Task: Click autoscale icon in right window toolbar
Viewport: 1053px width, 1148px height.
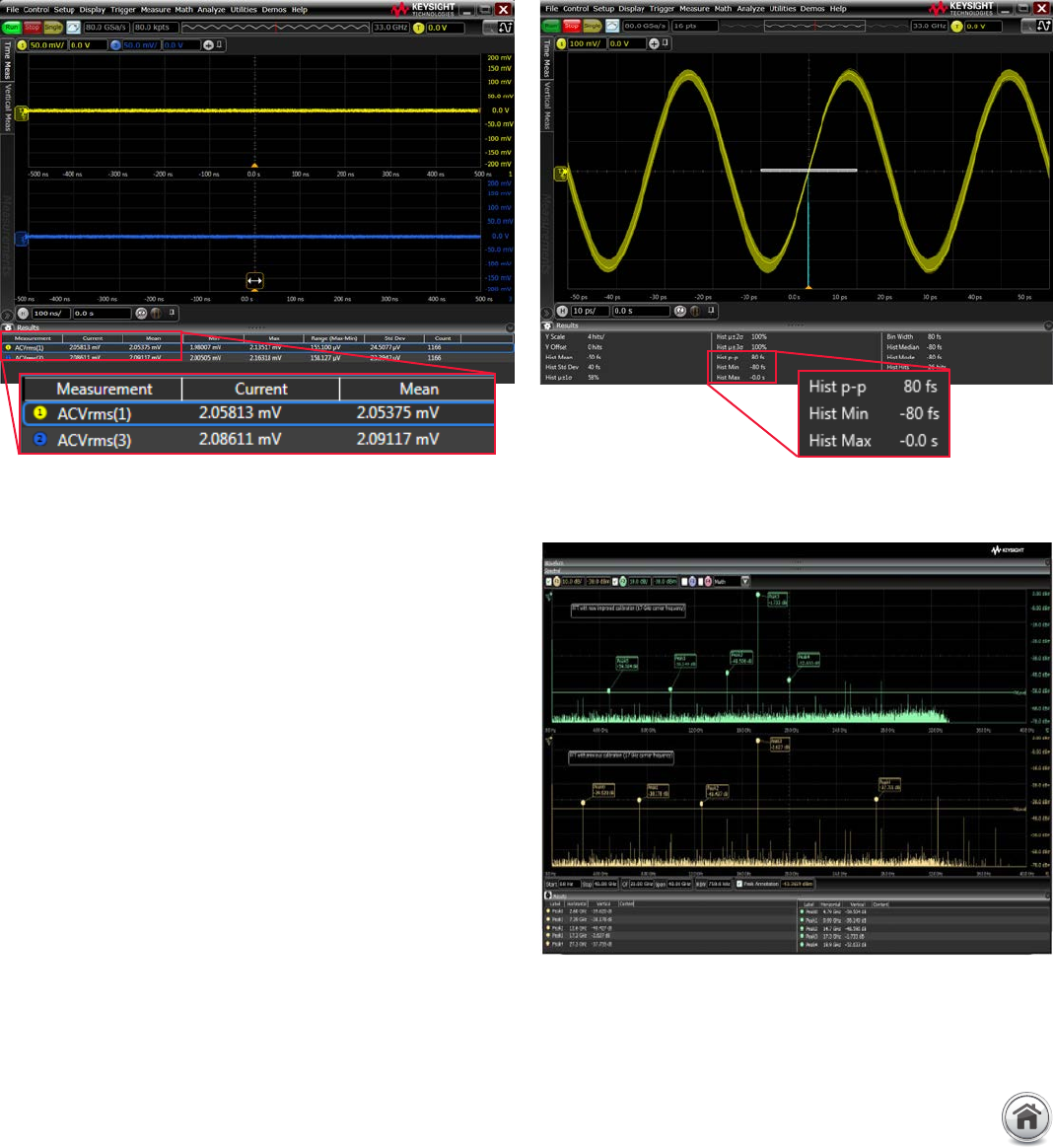Action: 612,26
